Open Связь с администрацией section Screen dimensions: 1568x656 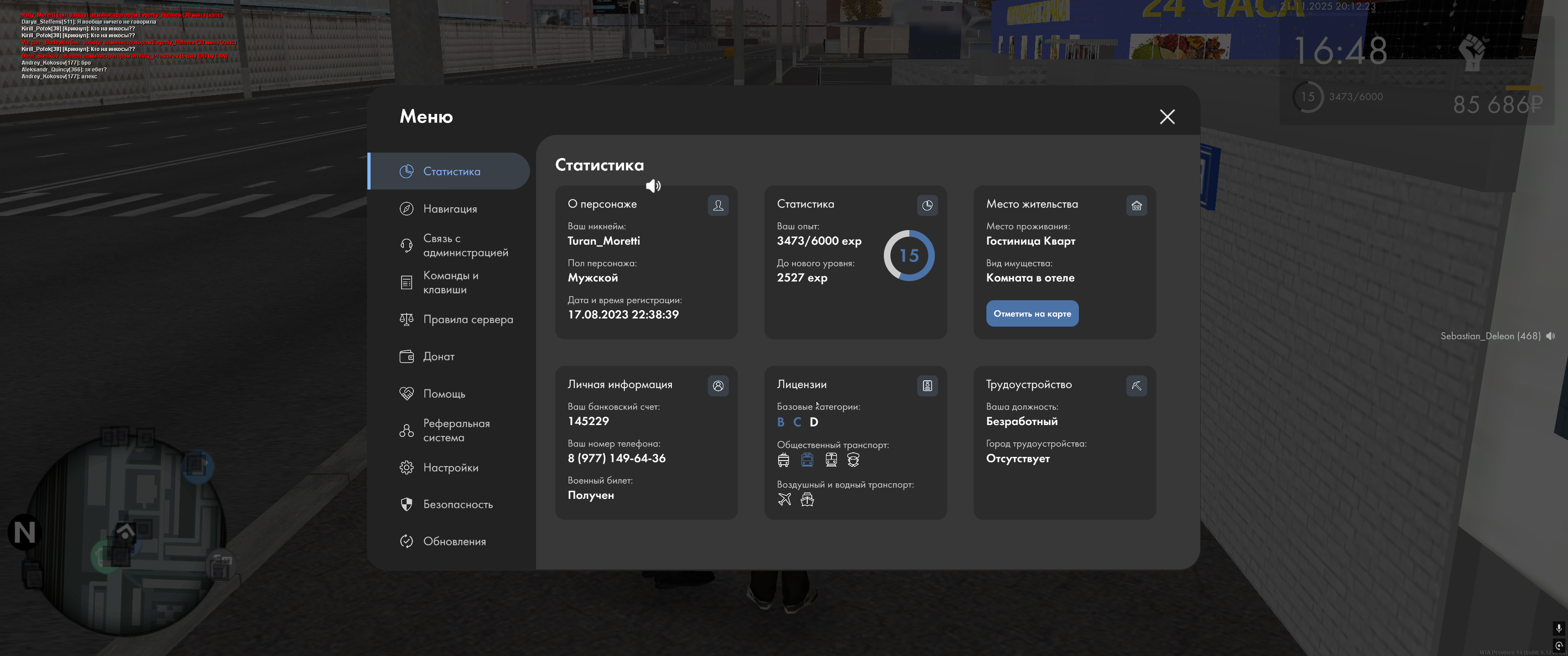coord(465,245)
